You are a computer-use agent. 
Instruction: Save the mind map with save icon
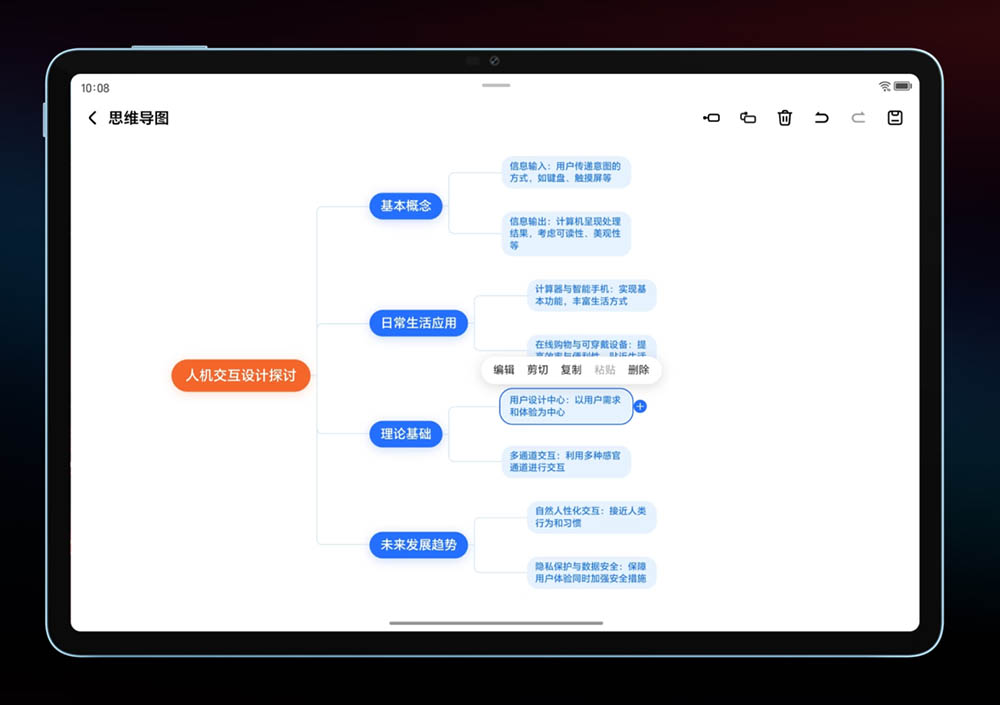click(x=895, y=118)
